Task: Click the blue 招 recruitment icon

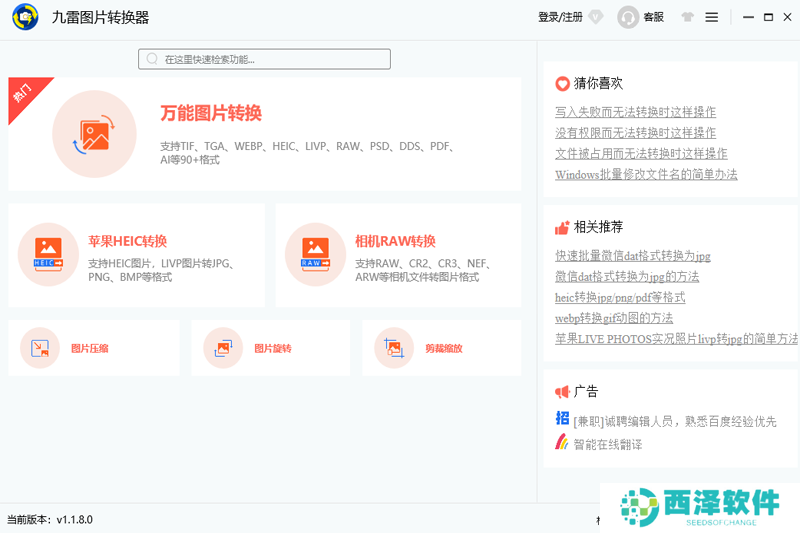Action: (562, 418)
